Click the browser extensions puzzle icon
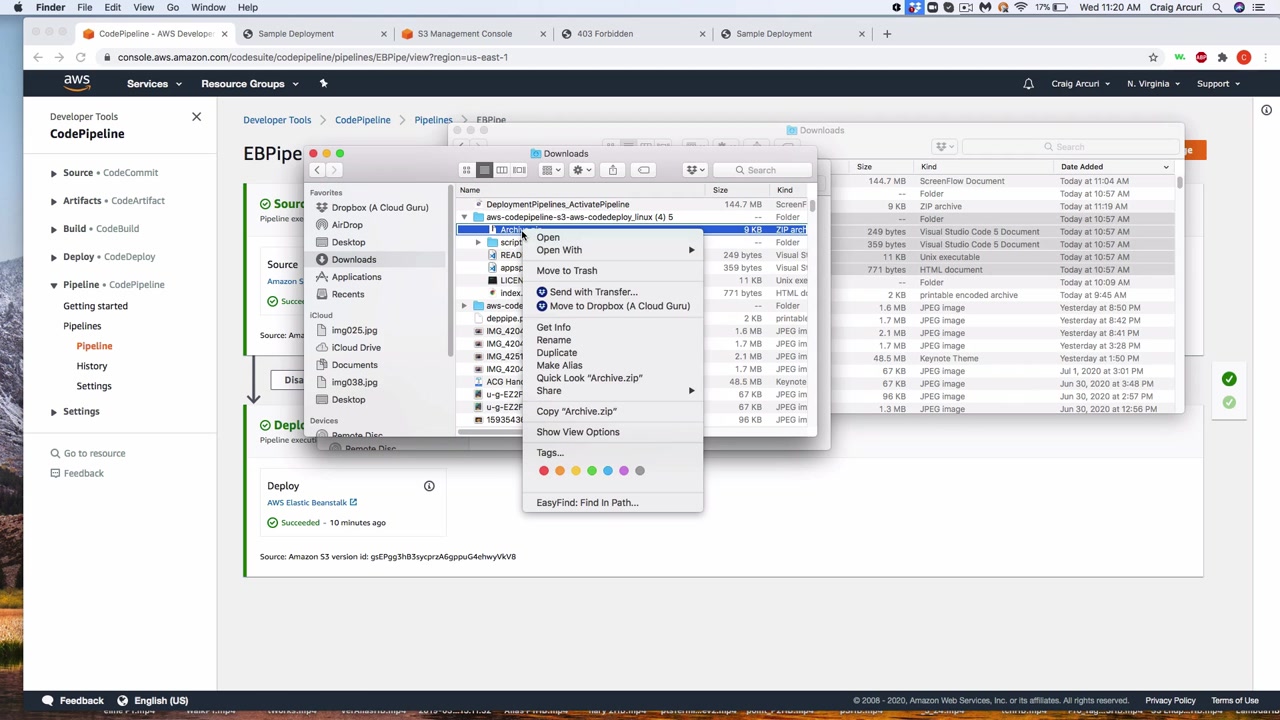1280x720 pixels. click(1222, 57)
